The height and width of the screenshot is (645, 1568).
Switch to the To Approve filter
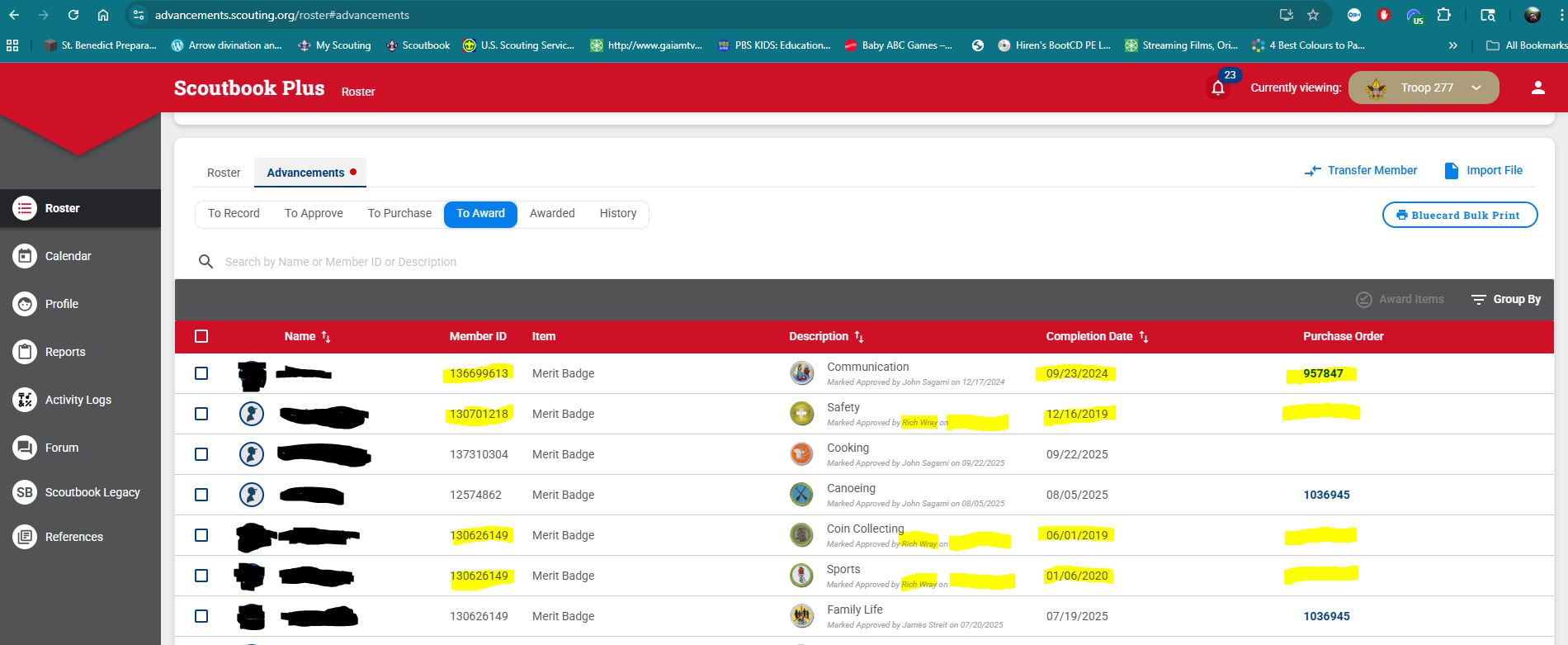coord(314,214)
